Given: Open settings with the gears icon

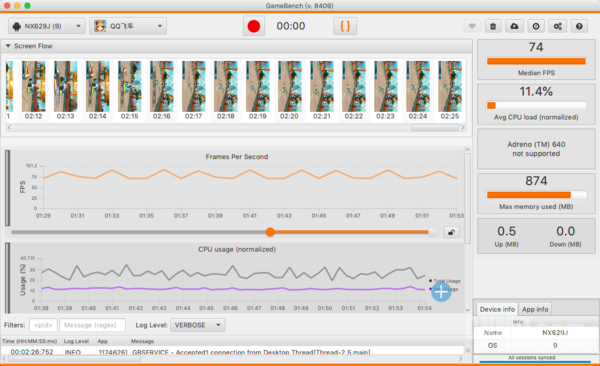Looking at the screenshot, I should (x=558, y=26).
